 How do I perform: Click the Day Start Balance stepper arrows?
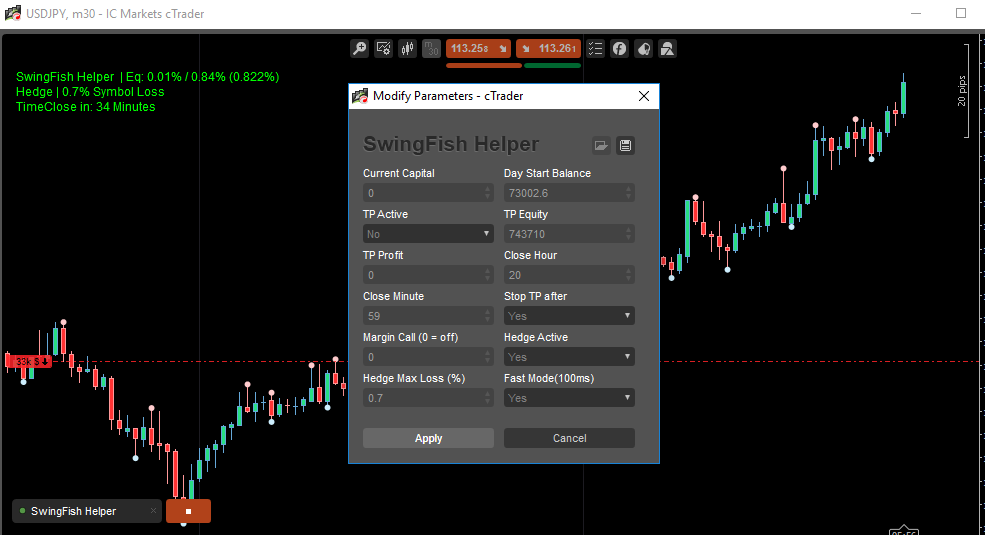coord(628,193)
